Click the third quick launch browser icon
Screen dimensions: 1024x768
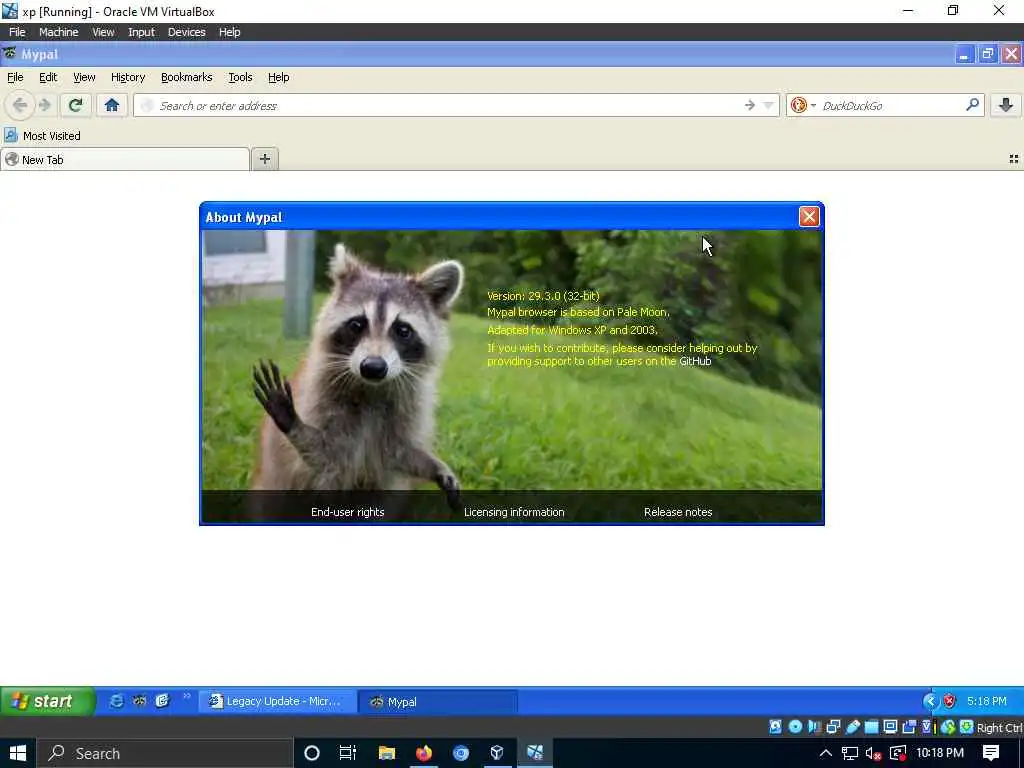point(162,701)
